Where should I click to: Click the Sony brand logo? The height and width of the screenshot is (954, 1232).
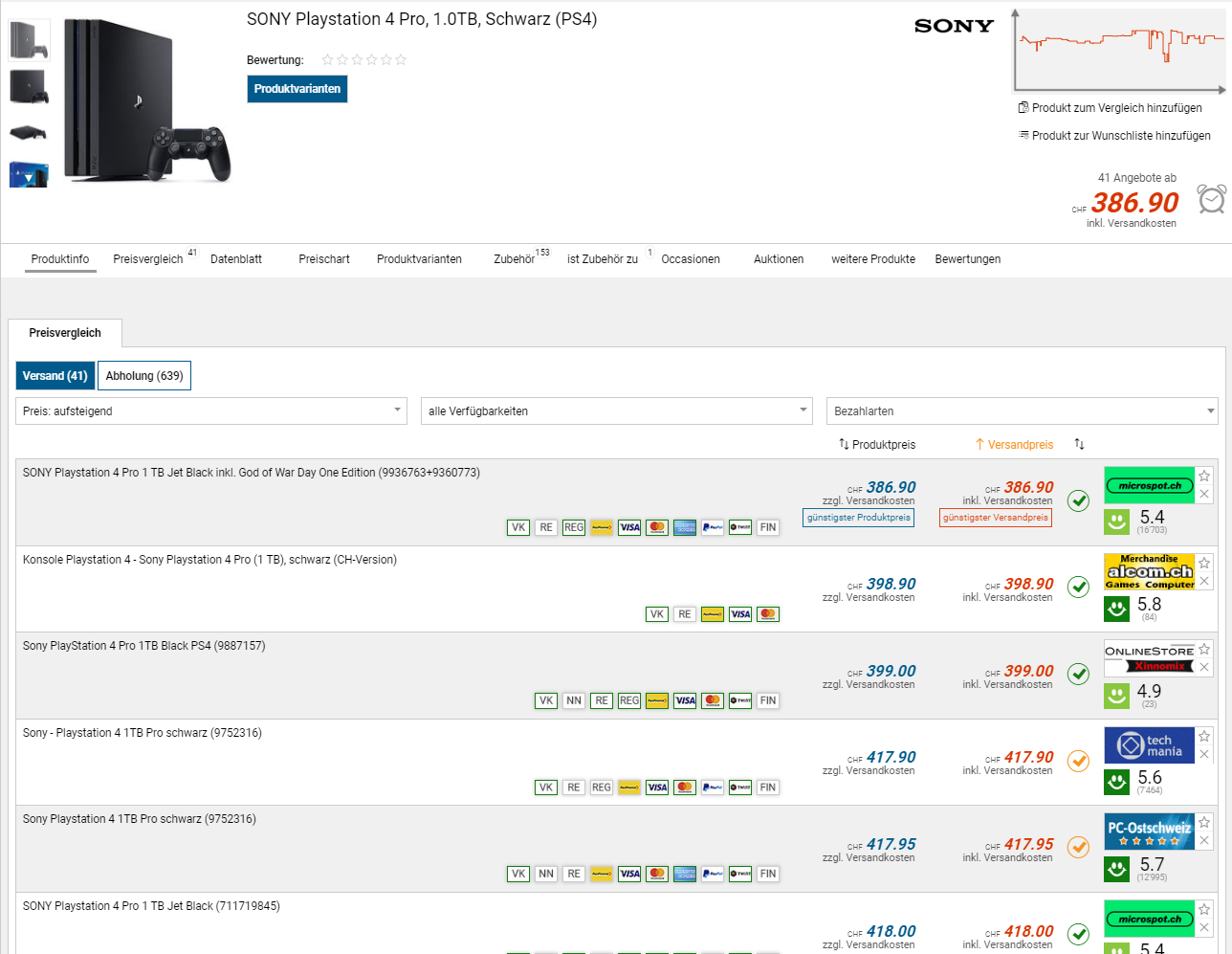pos(954,27)
